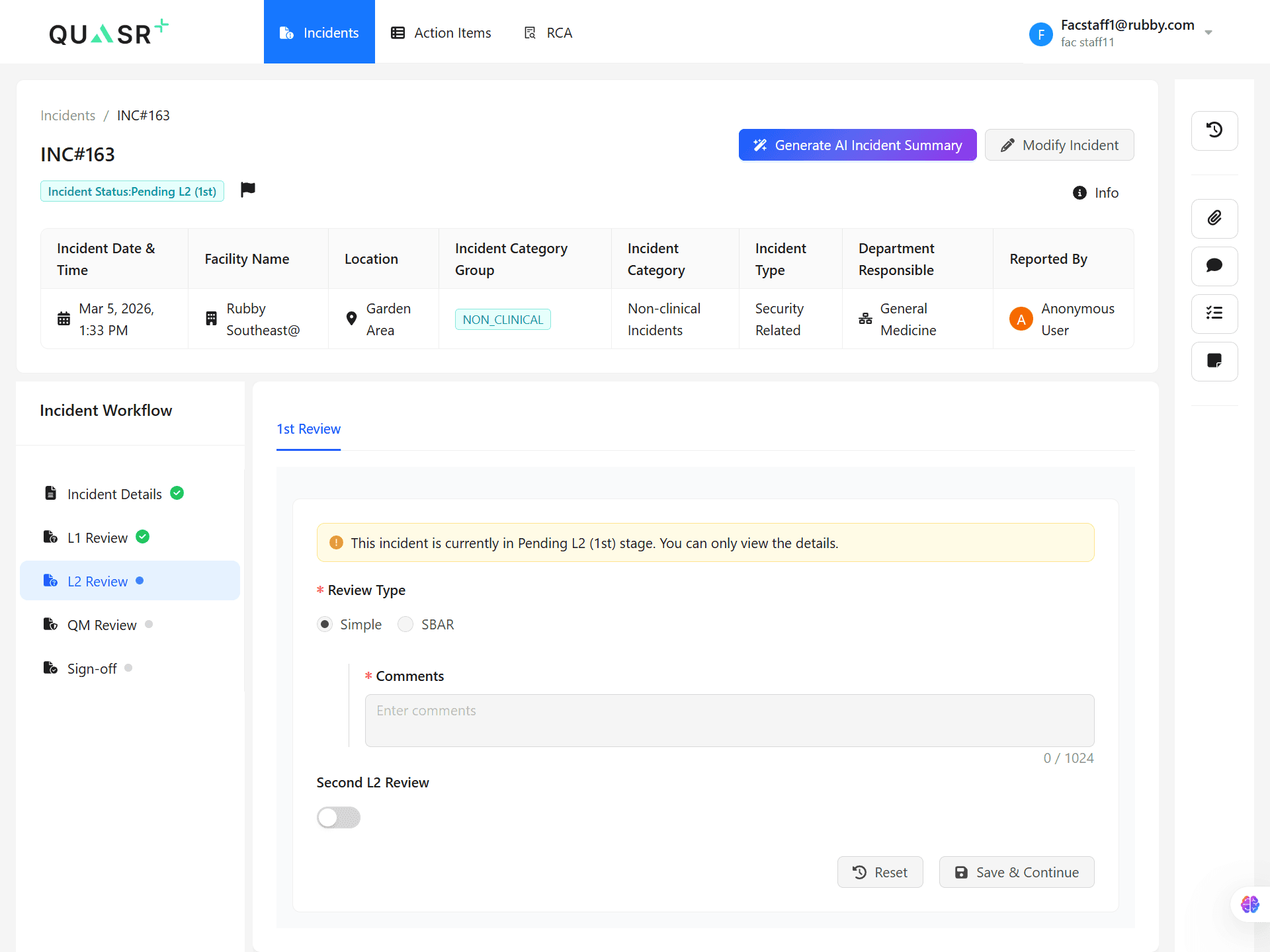Select the 1st Review tab

pyautogui.click(x=308, y=429)
